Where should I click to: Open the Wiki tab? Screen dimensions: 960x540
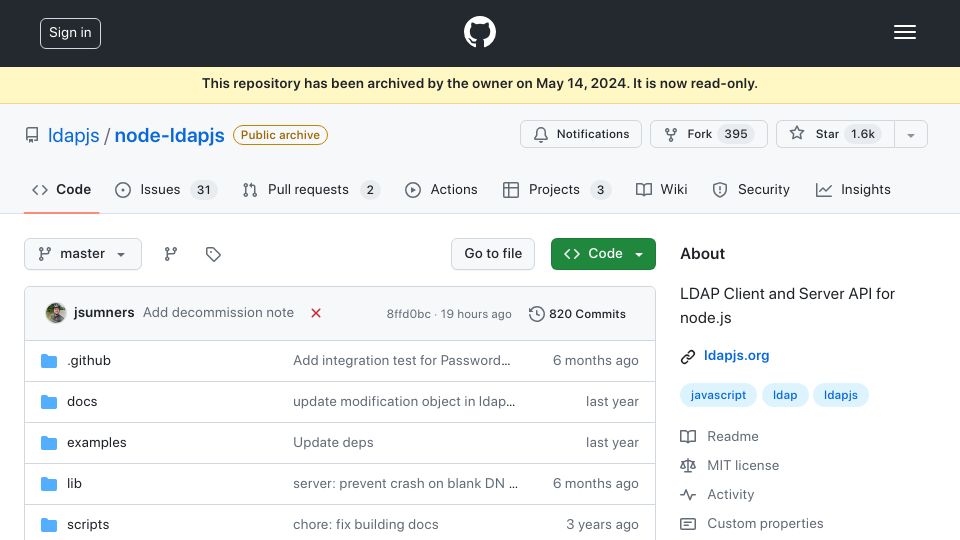(x=661, y=190)
